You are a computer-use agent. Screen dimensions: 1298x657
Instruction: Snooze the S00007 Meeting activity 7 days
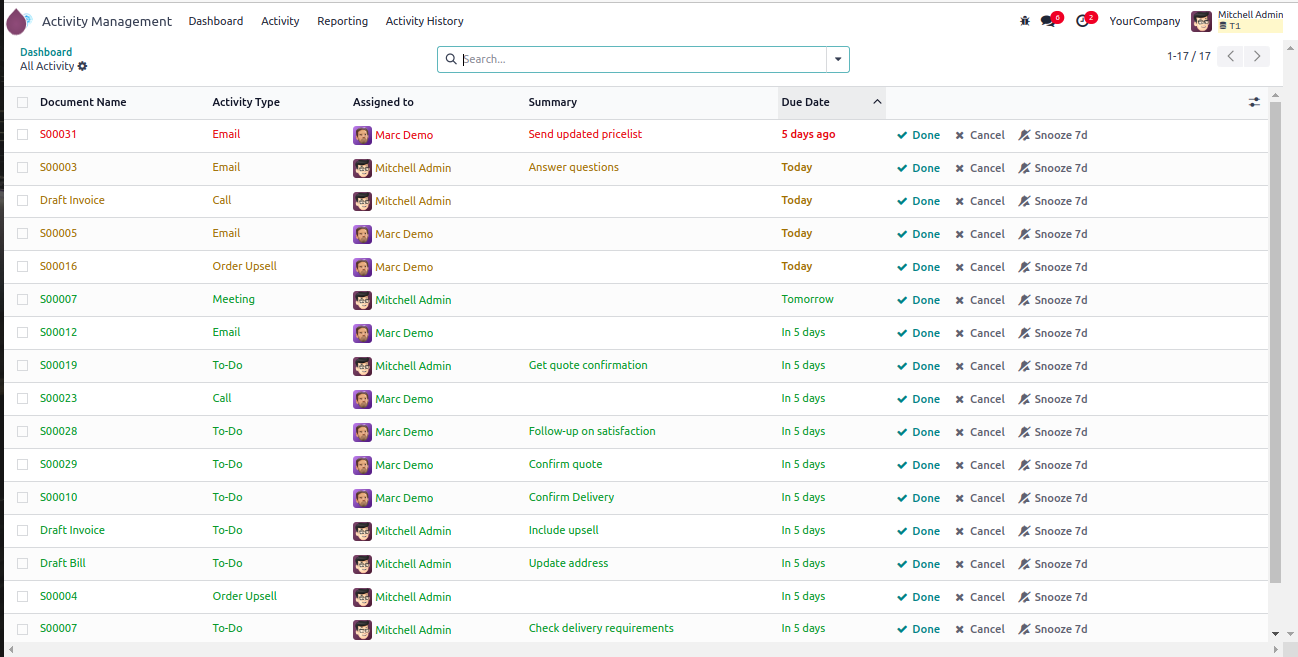[x=1053, y=300]
